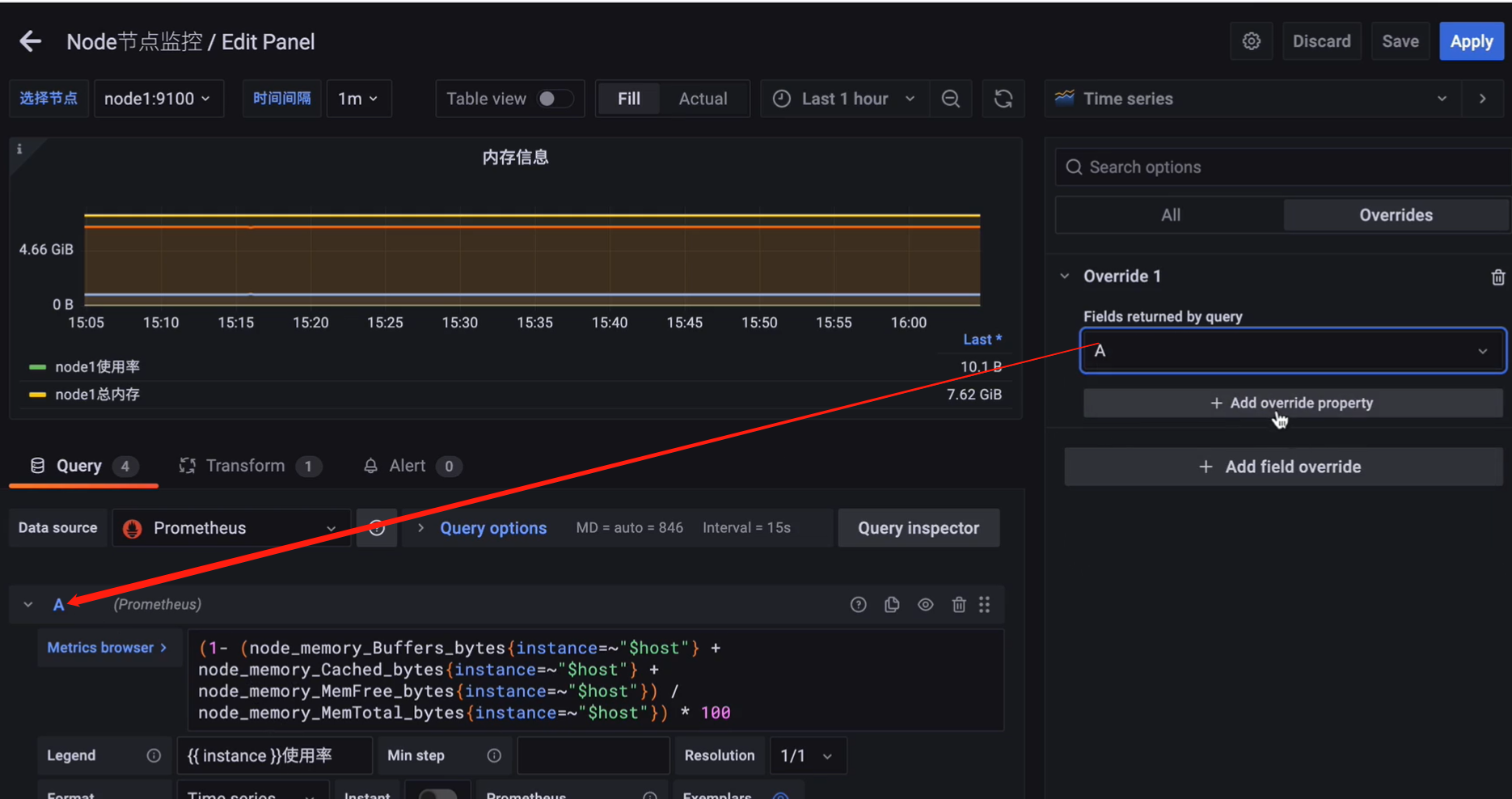
Task: Switch fill mode to Actual
Action: point(703,98)
